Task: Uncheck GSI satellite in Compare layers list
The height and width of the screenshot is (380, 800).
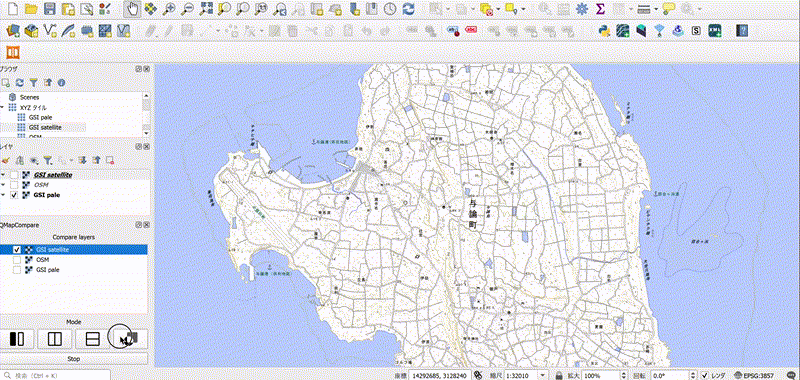Action: (x=17, y=249)
